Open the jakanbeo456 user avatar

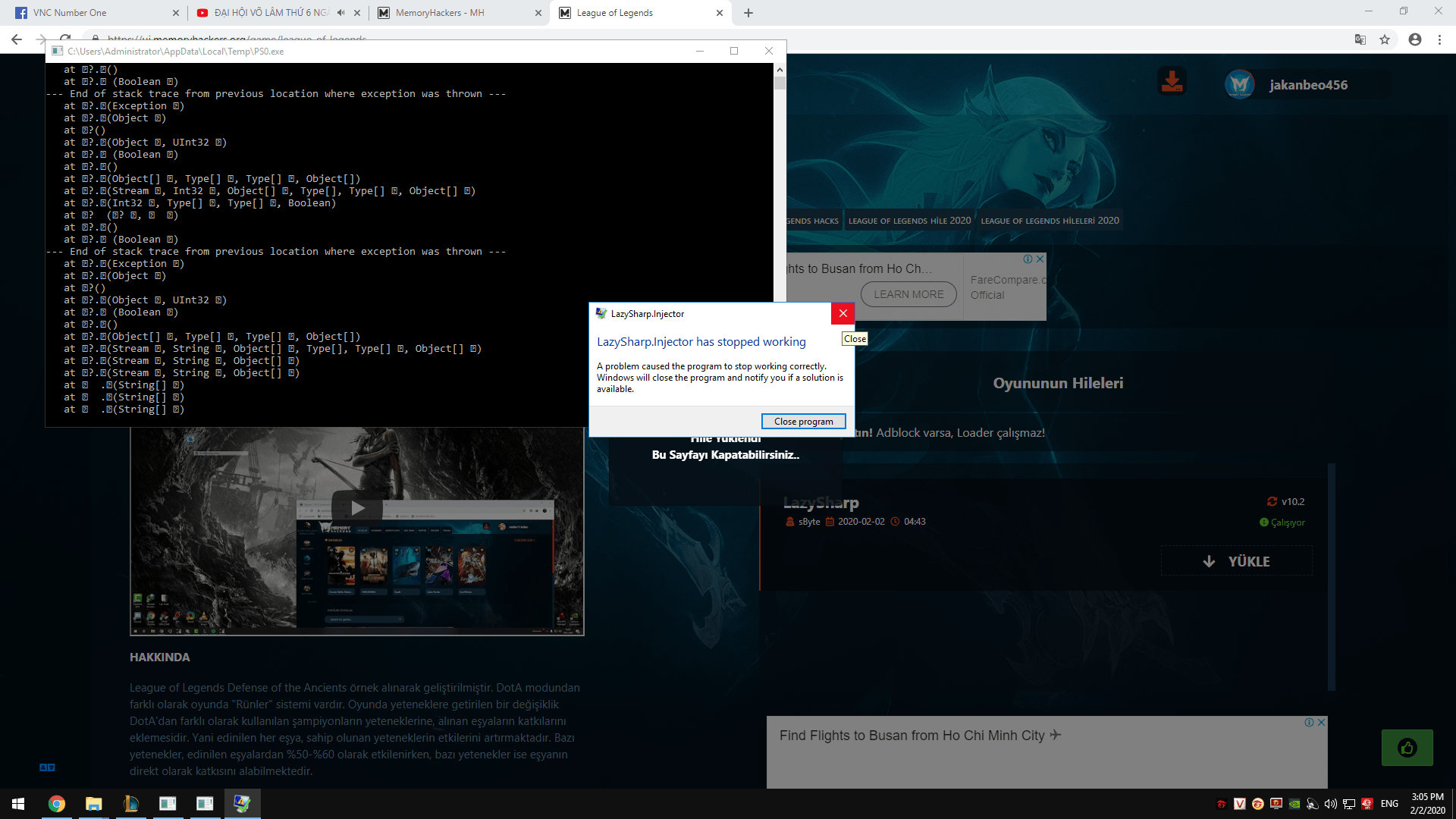[x=1240, y=84]
